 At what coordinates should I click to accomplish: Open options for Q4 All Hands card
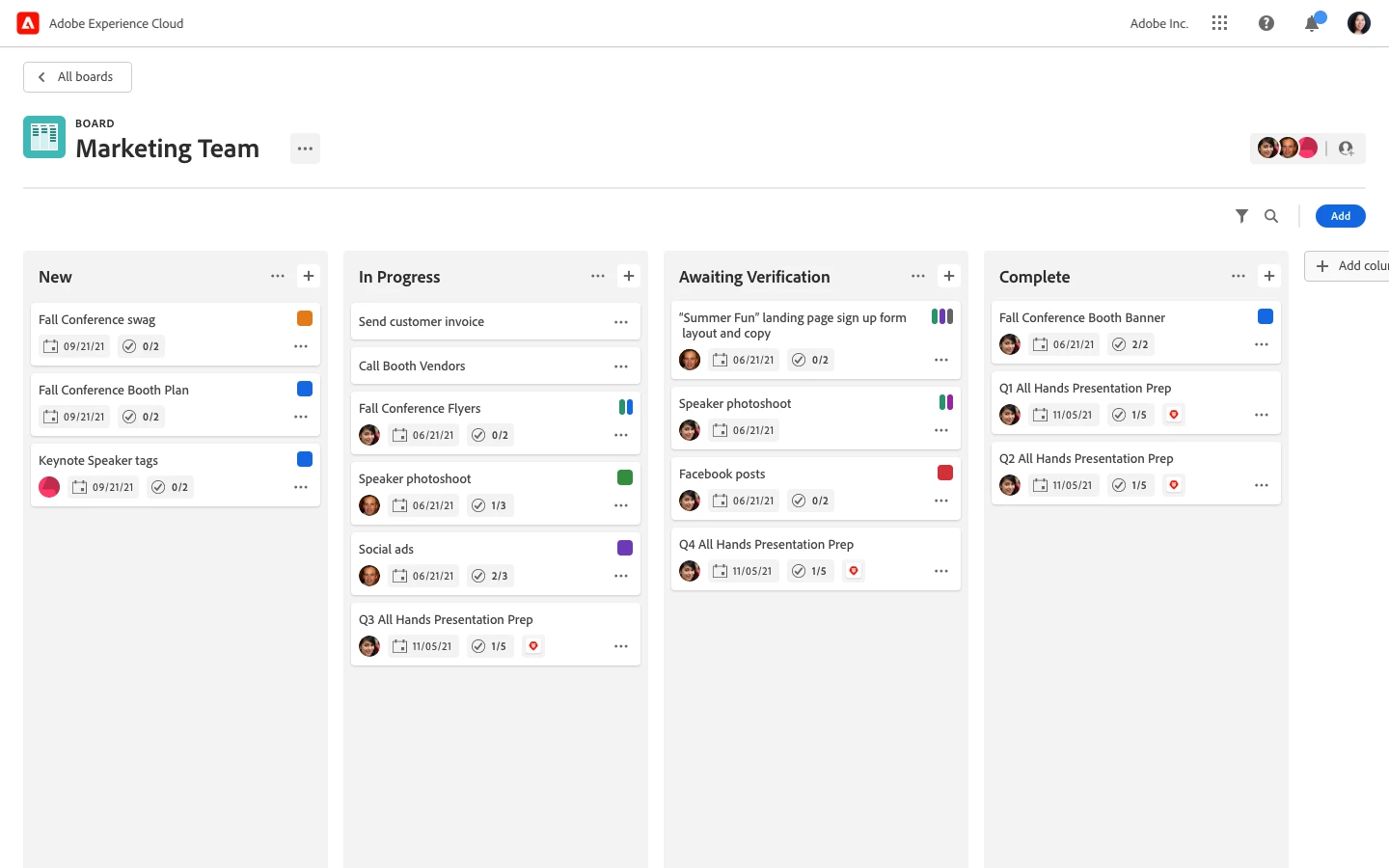[941, 571]
